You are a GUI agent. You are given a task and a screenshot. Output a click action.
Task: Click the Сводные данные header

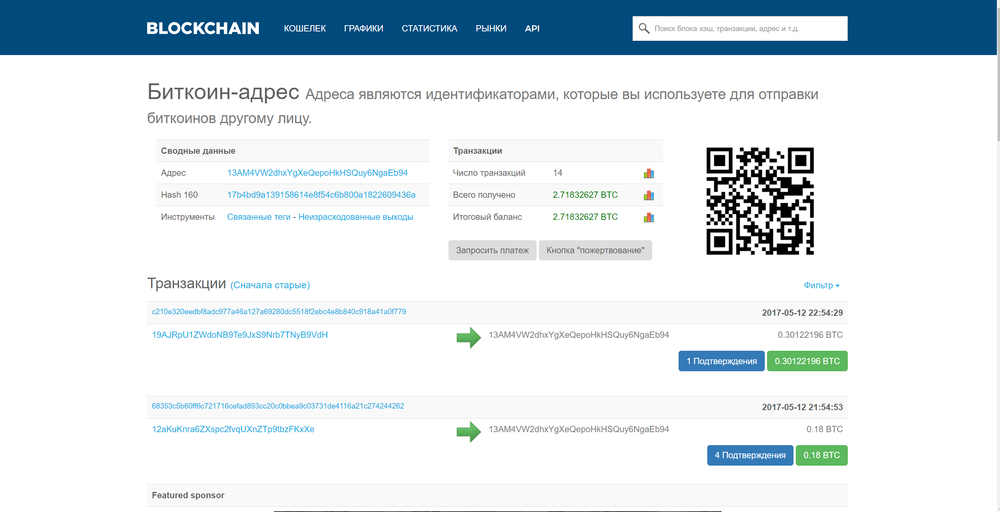click(x=198, y=151)
